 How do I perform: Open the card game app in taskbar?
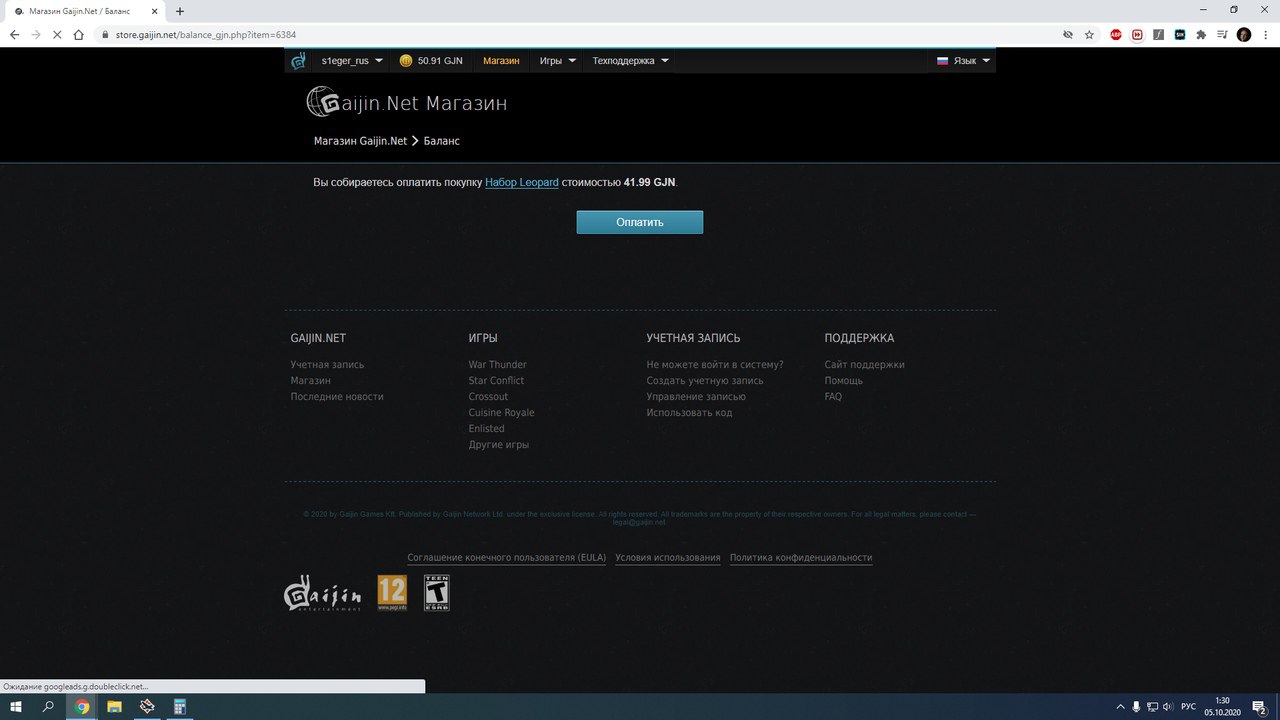click(147, 707)
